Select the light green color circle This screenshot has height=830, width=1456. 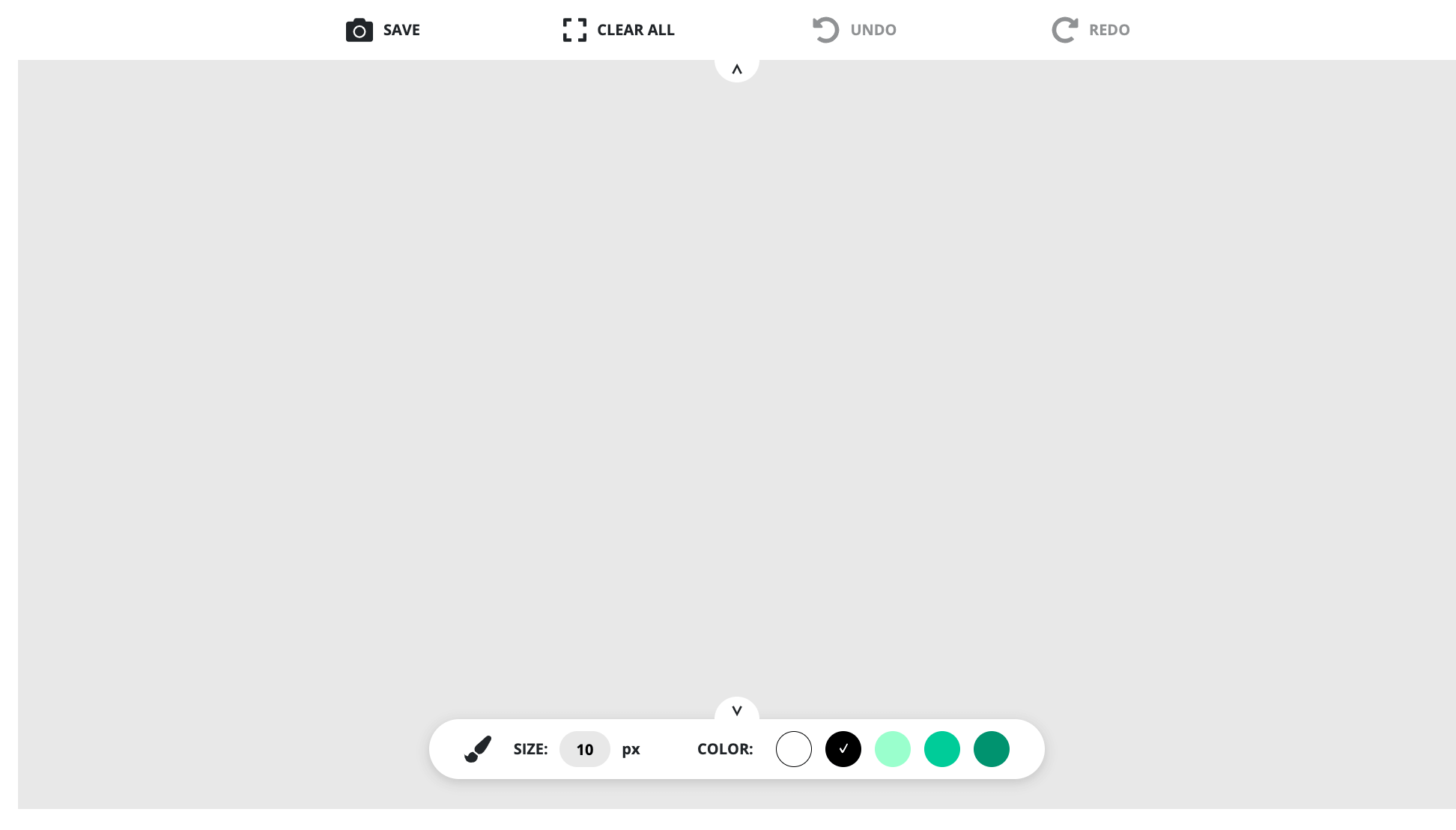tap(892, 748)
